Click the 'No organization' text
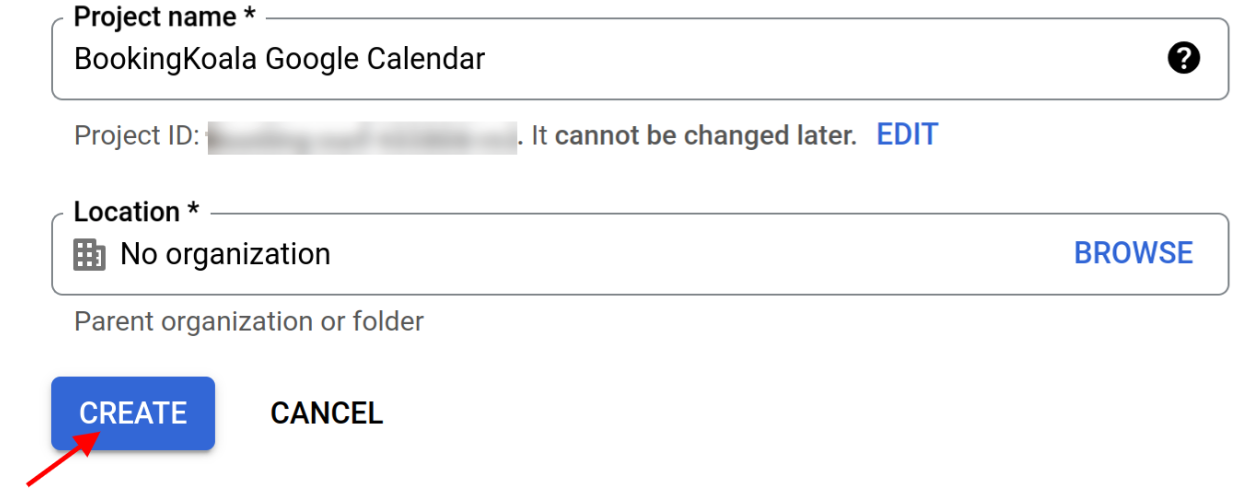 (x=225, y=254)
